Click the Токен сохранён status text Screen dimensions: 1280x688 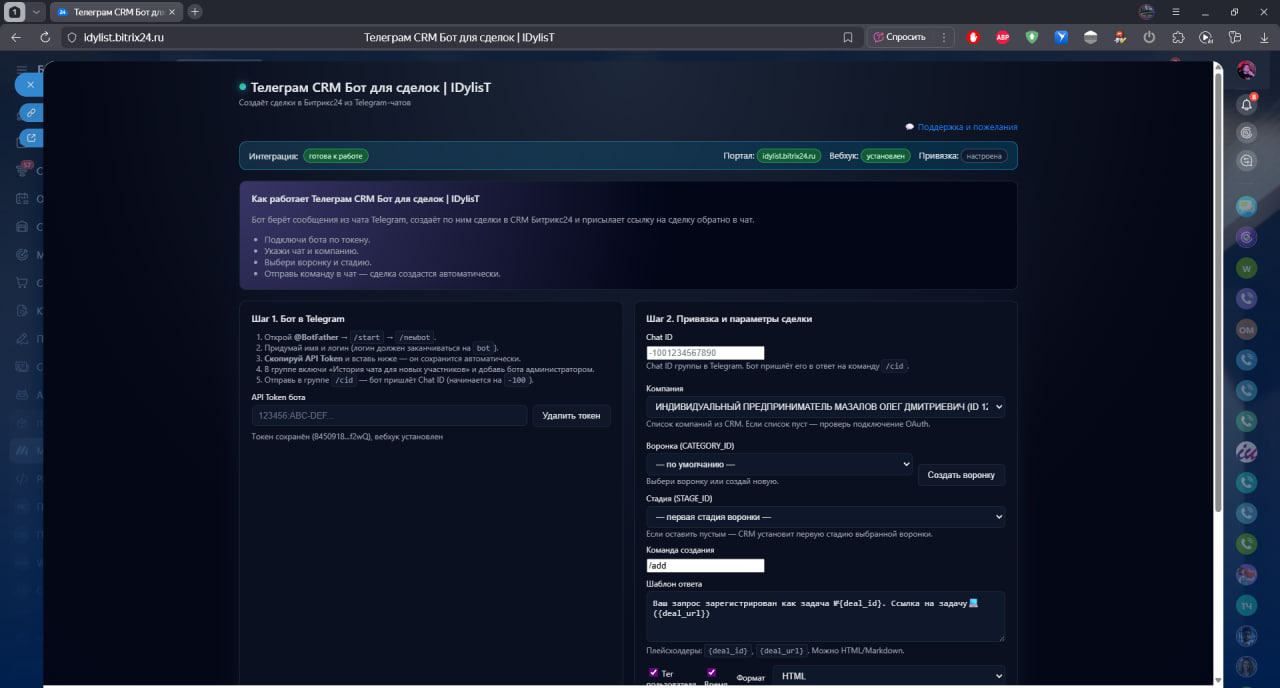pos(347,437)
